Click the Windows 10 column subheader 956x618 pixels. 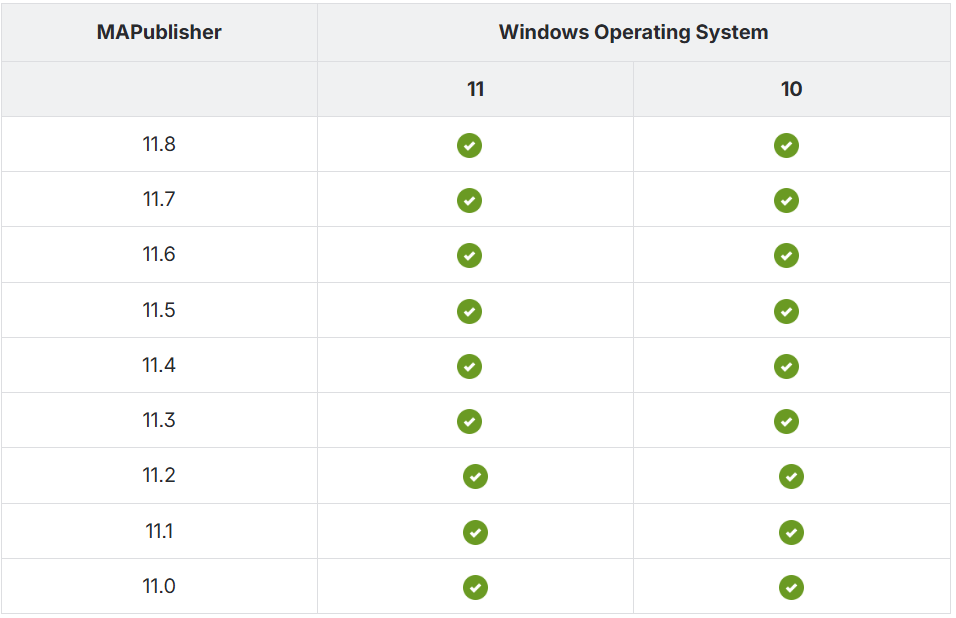pyautogui.click(x=791, y=89)
